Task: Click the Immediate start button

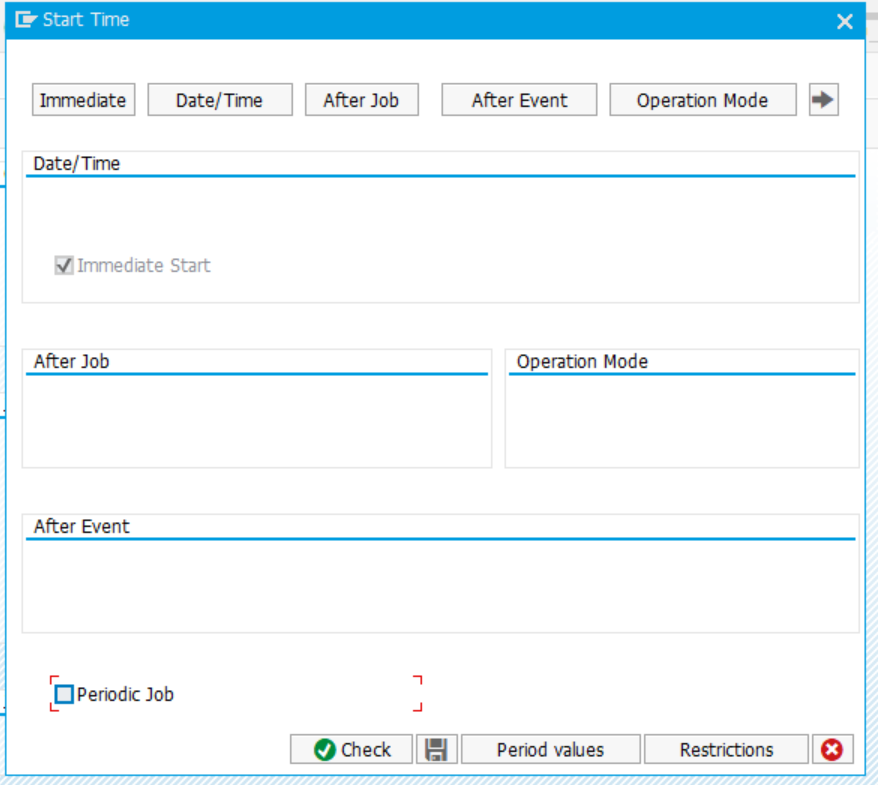Action: point(83,100)
